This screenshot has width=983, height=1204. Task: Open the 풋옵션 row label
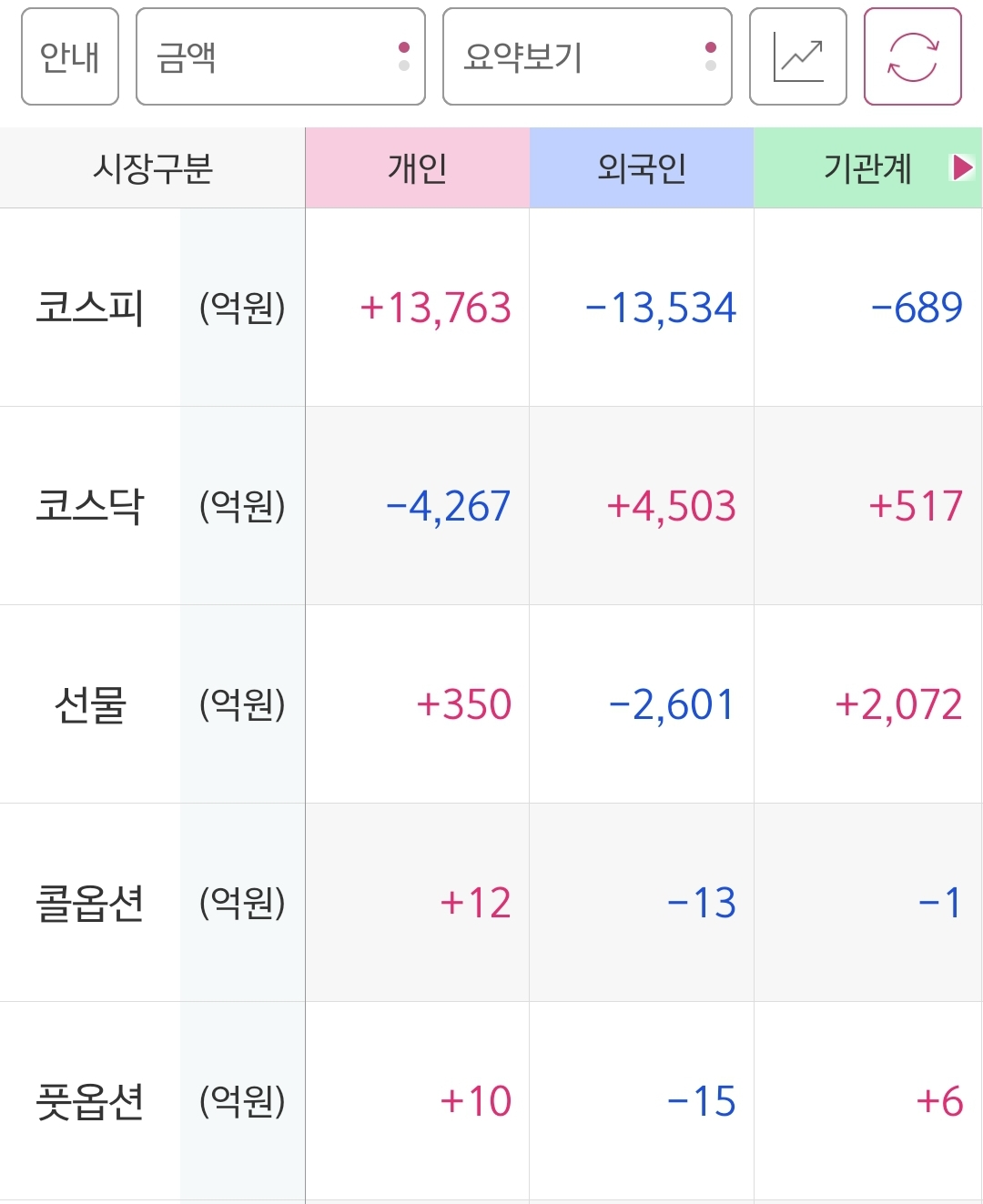[x=90, y=1101]
